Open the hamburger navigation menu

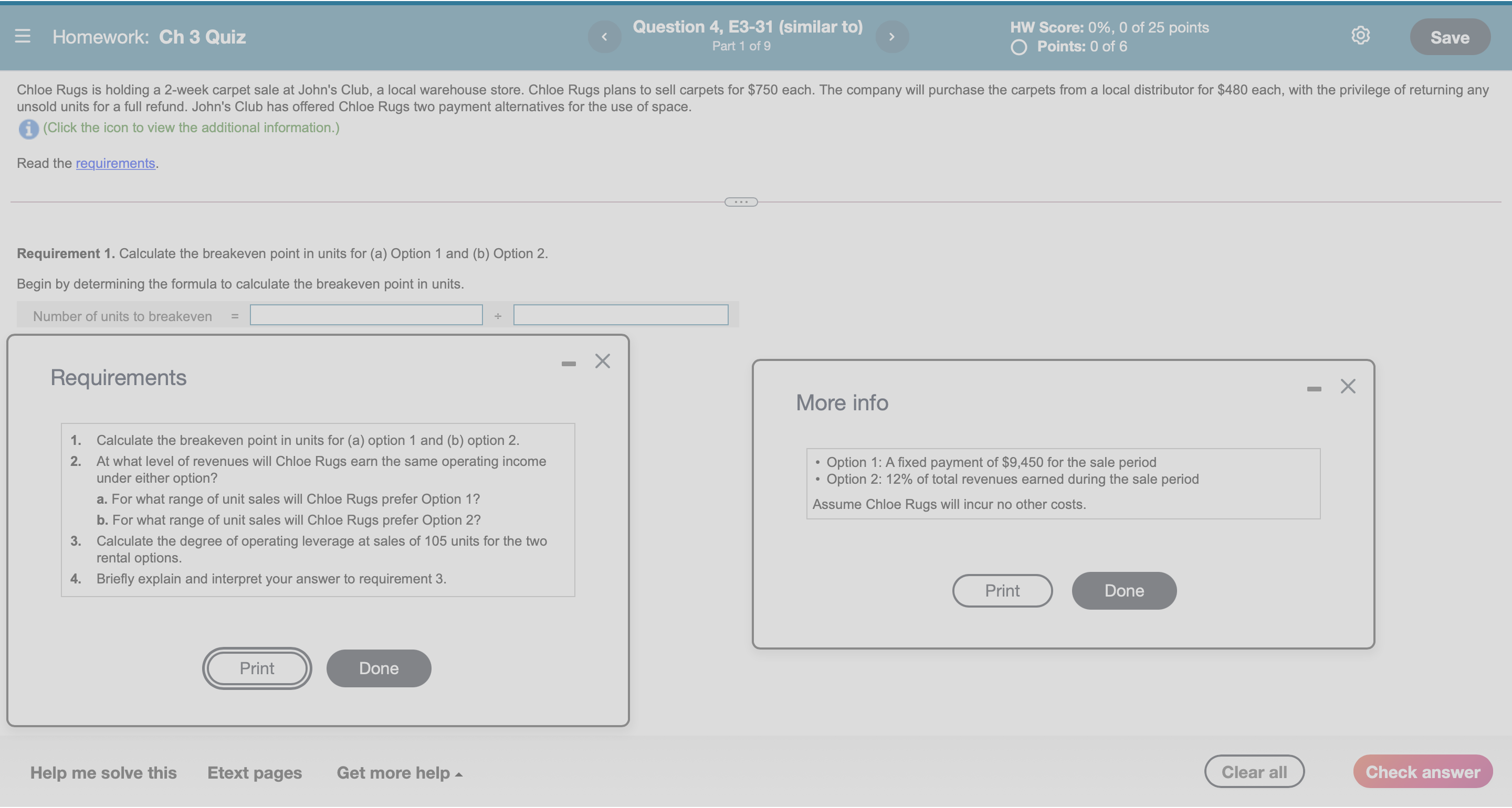22,36
